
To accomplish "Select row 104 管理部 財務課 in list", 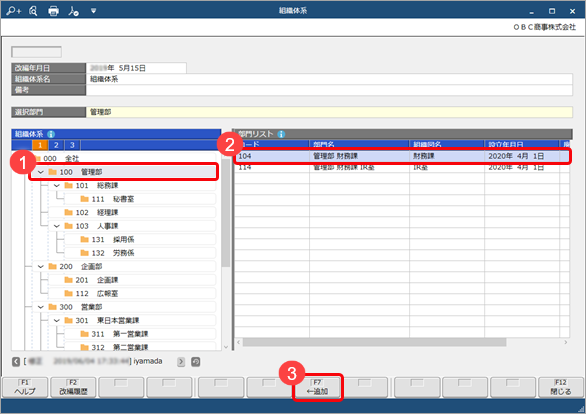I will [402, 156].
